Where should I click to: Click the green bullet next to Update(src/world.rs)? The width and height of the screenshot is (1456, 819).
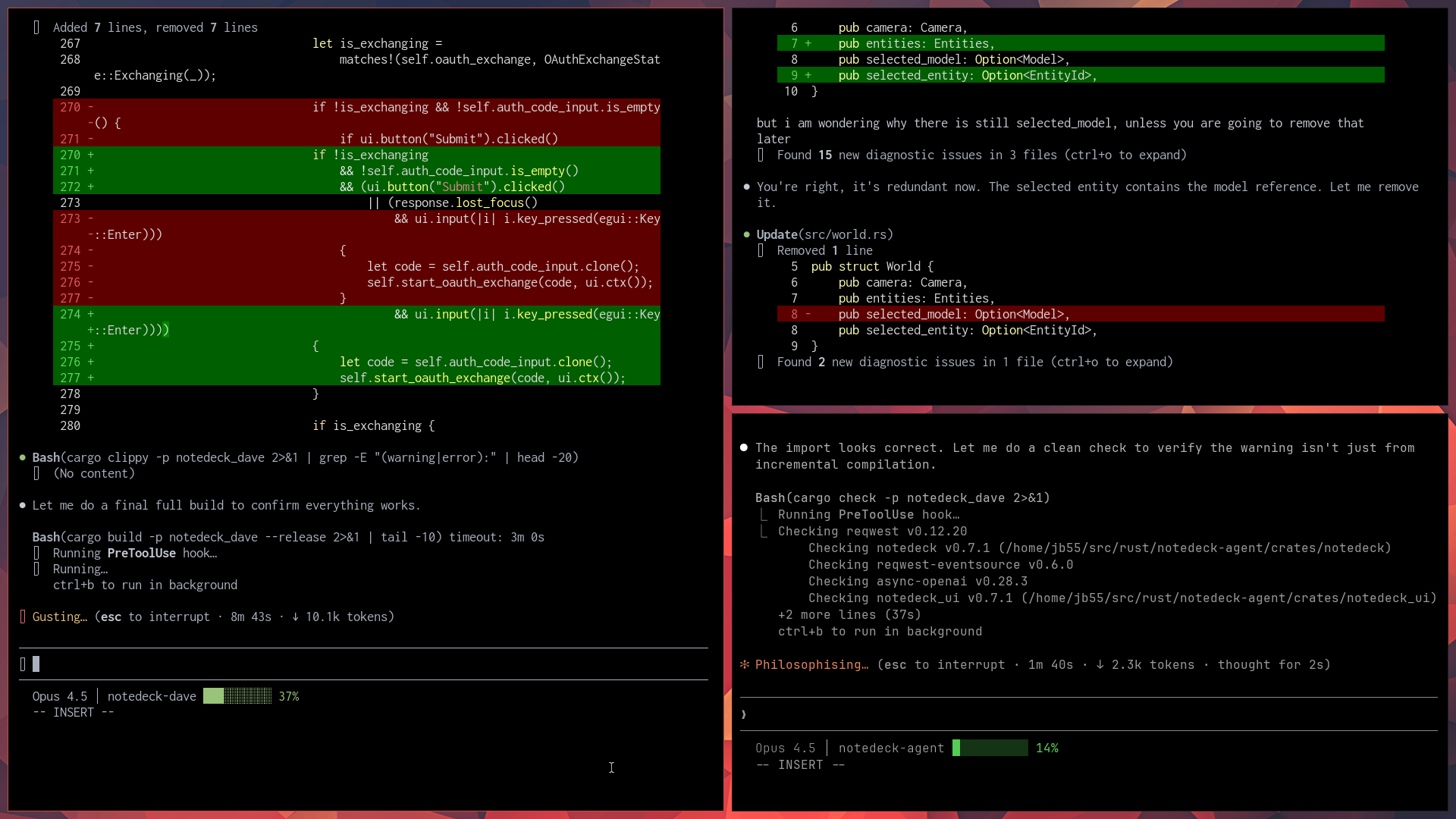coord(747,234)
